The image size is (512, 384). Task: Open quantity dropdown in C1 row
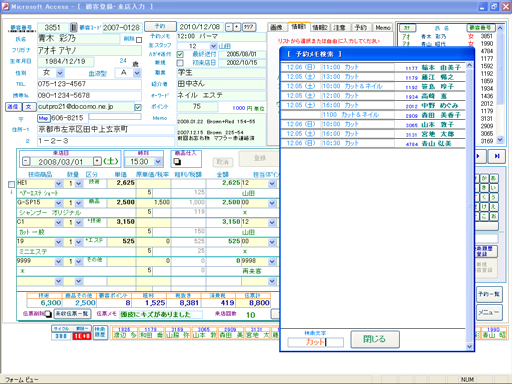coord(78,223)
